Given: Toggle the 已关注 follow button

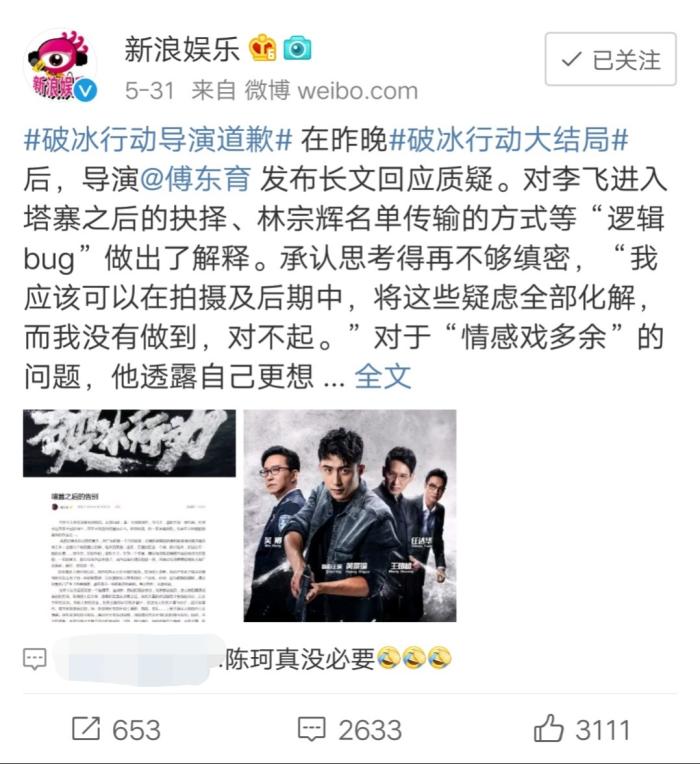Looking at the screenshot, I should [610, 59].
